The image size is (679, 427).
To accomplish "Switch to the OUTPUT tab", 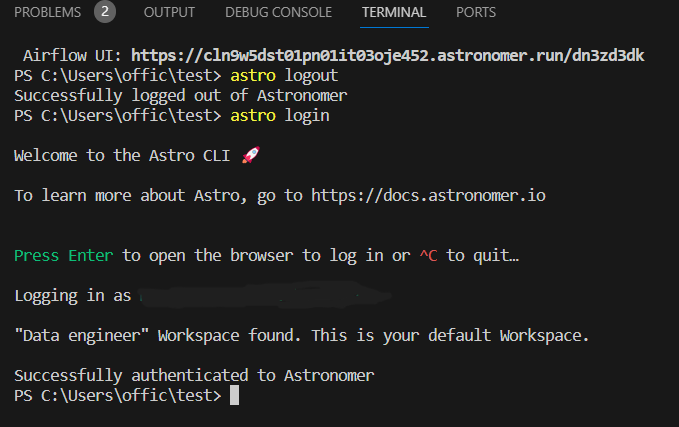I will coord(169,12).
